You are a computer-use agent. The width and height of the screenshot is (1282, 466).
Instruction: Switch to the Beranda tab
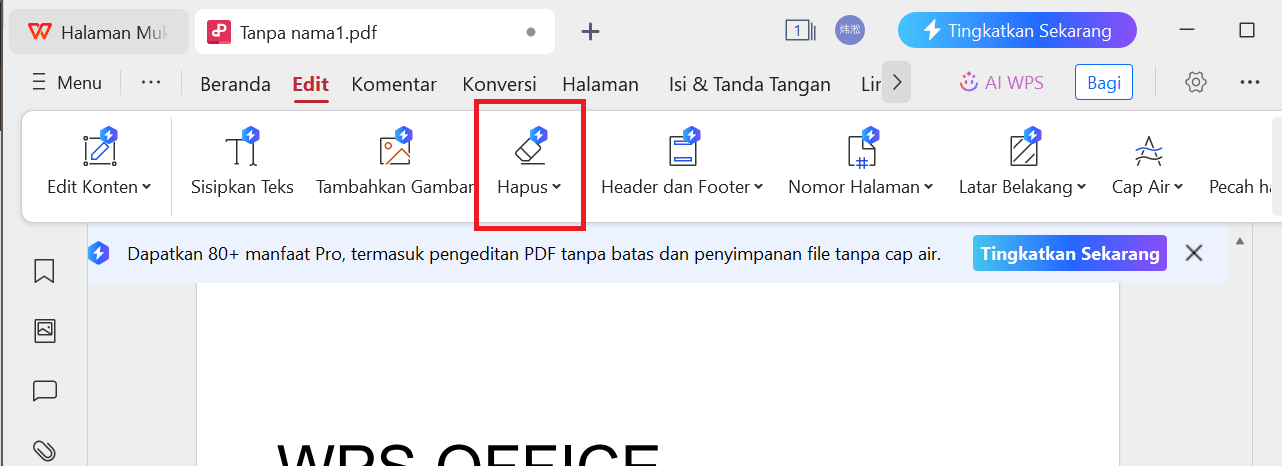(236, 84)
